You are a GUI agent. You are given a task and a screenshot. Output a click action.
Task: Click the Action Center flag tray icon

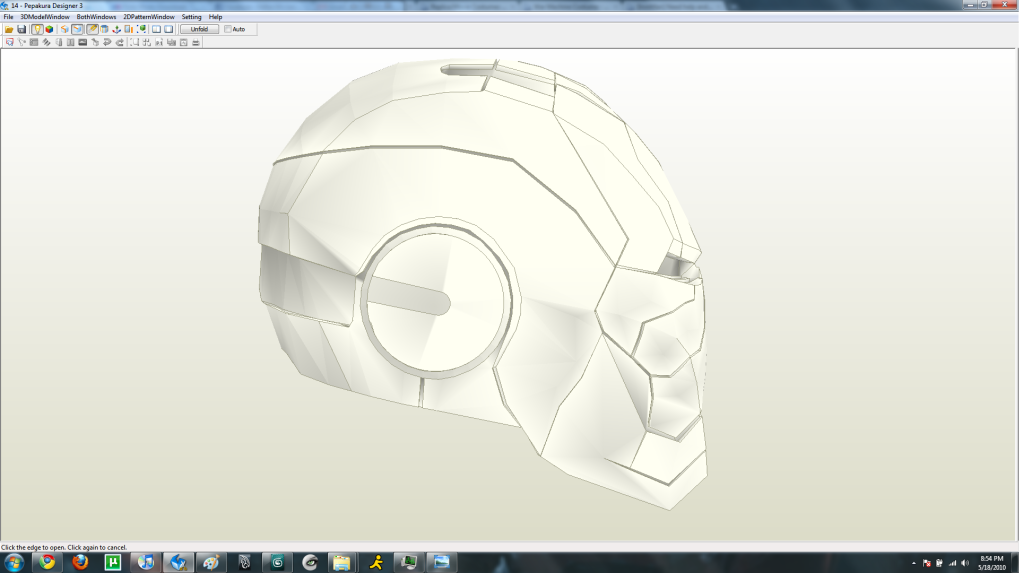point(926,563)
